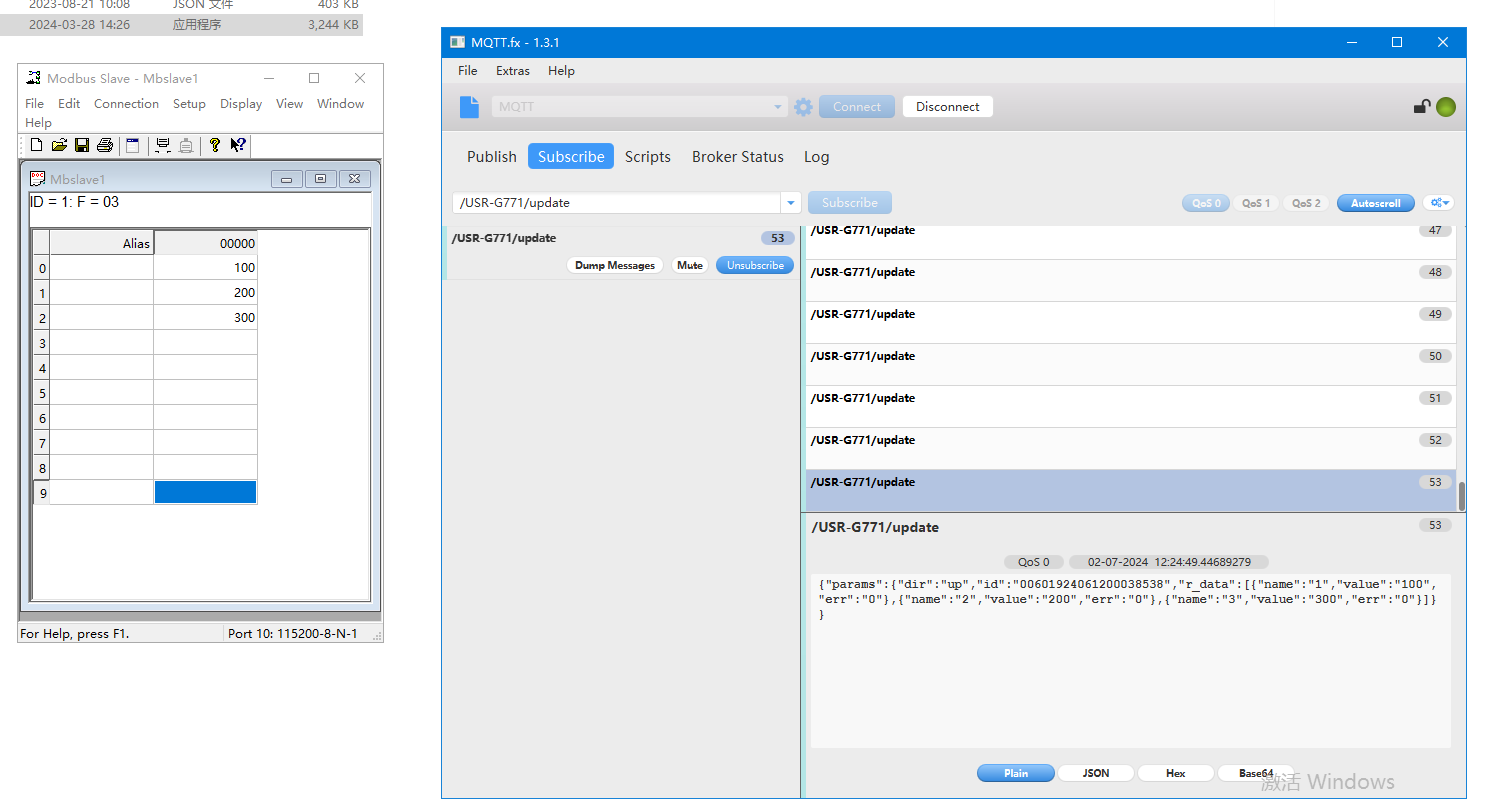This screenshot has width=1496, height=799.
Task: Open the subscribe options gears dropdown
Action: (1439, 203)
